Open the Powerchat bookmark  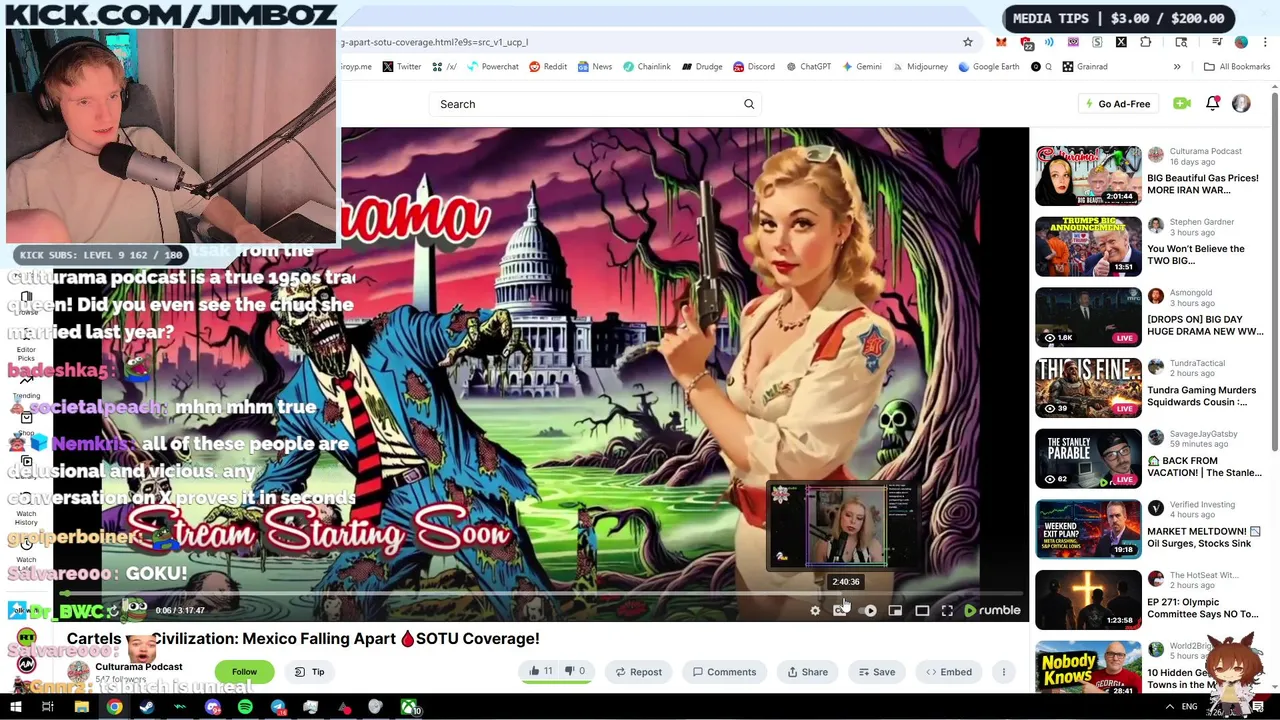click(492, 67)
